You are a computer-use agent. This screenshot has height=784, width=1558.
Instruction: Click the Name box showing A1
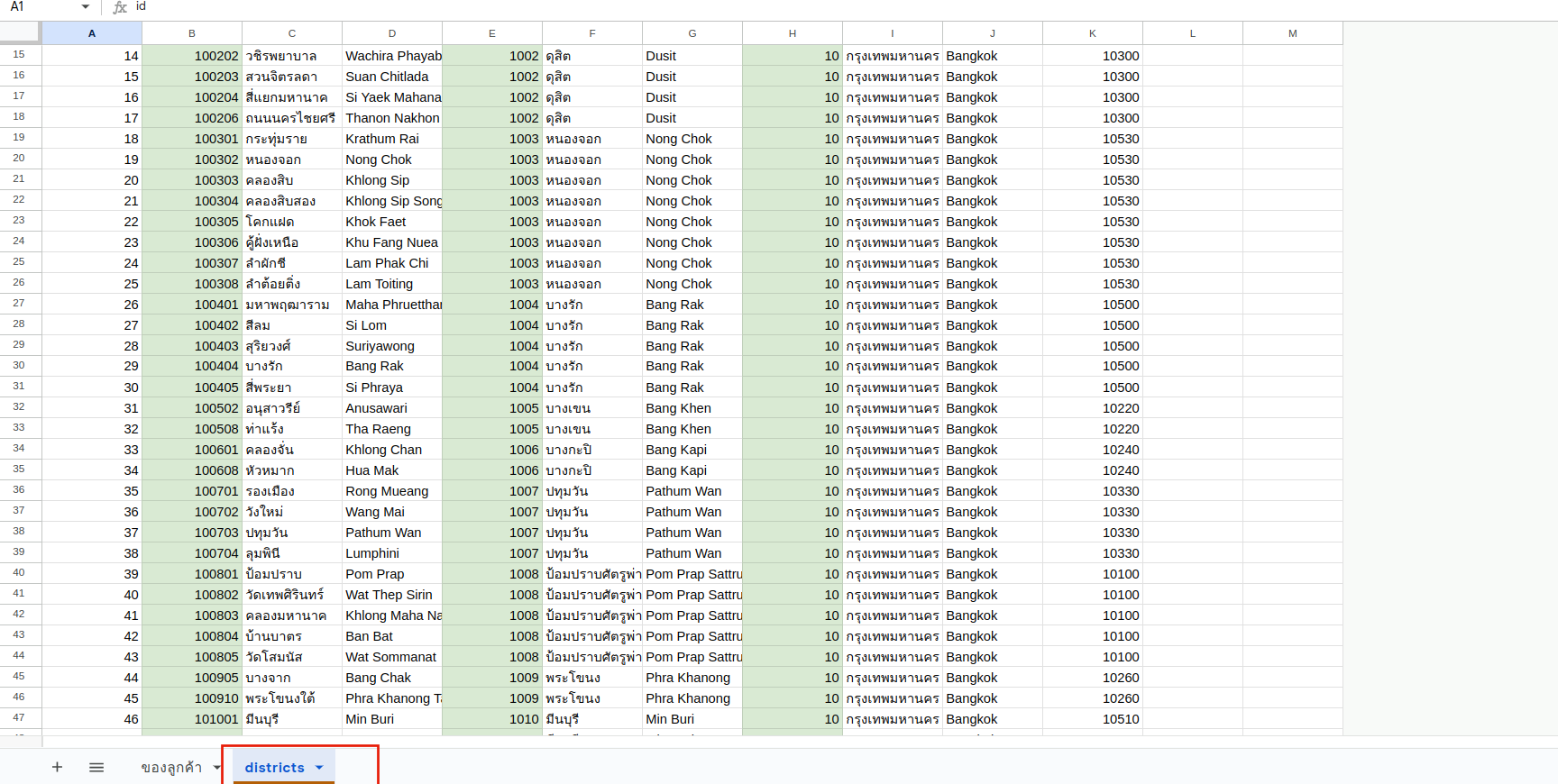[41, 7]
